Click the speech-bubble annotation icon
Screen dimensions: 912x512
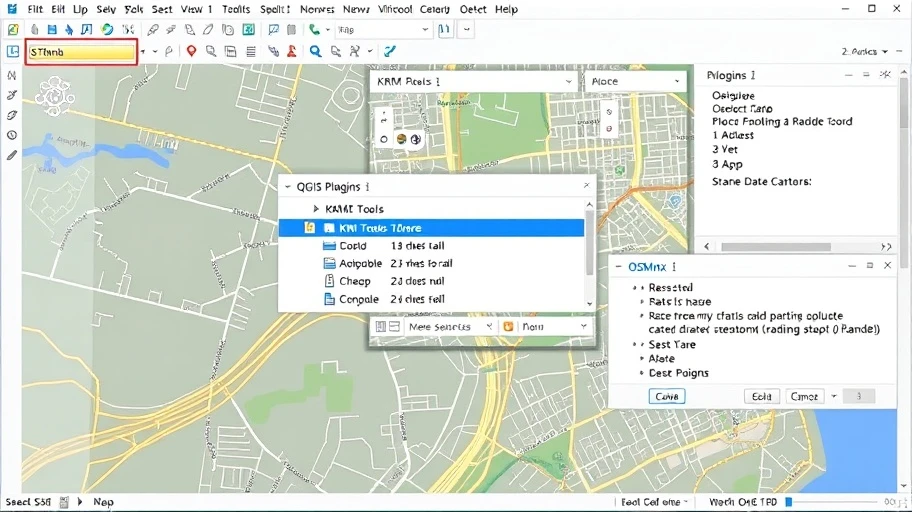pyautogui.click(x=273, y=29)
